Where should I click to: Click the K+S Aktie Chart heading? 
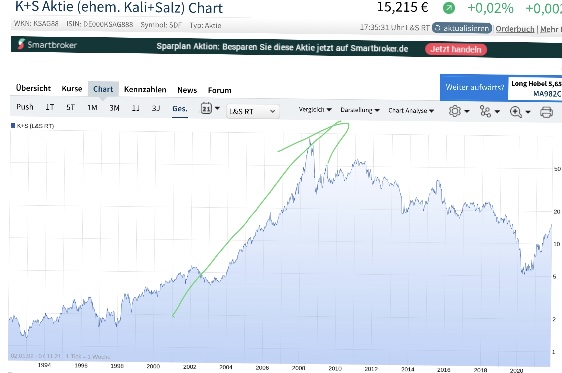click(x=119, y=7)
